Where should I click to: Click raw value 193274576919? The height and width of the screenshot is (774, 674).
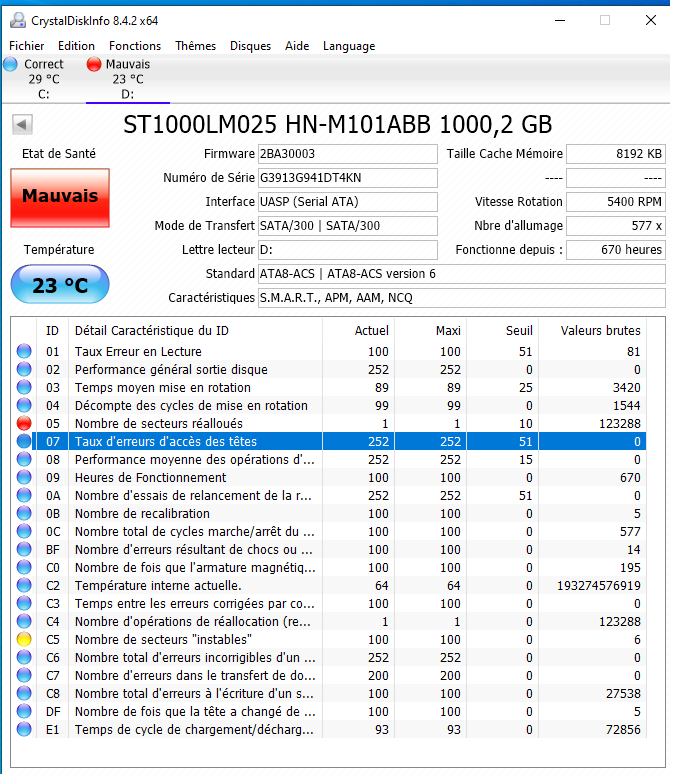tap(598, 585)
